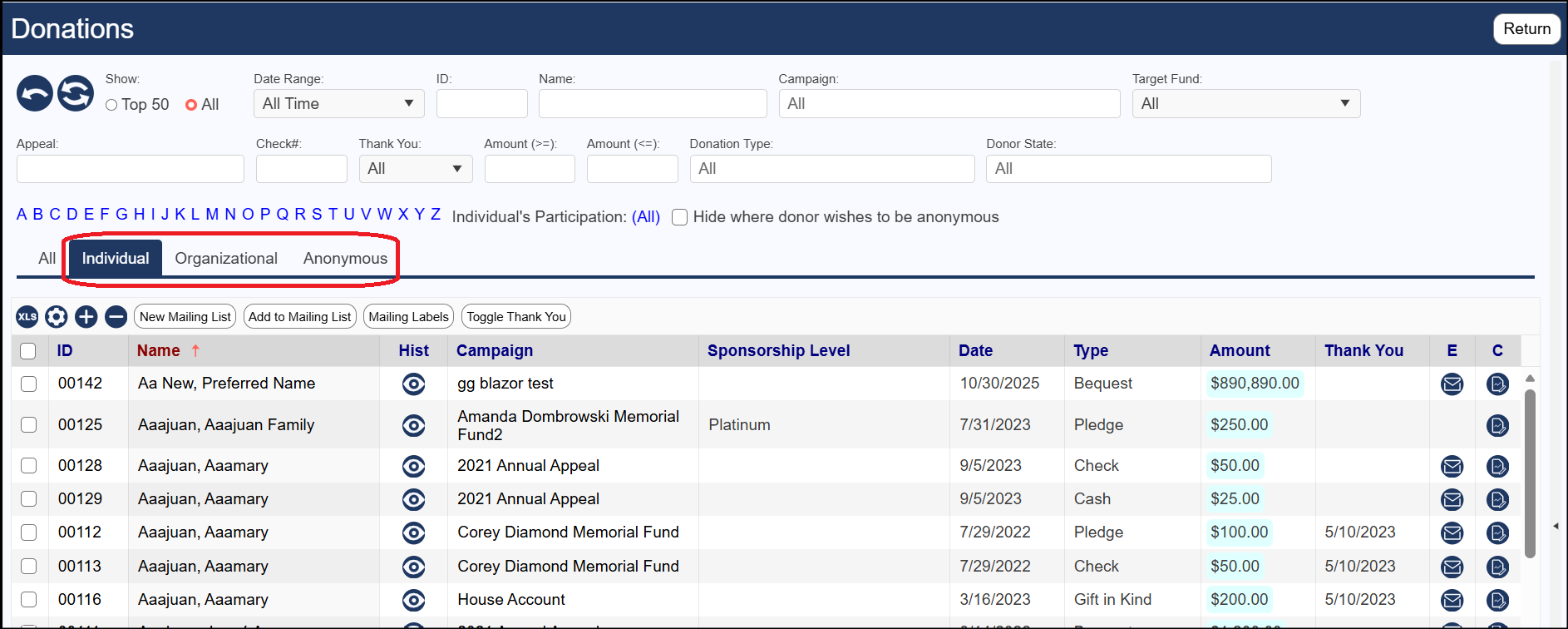The width and height of the screenshot is (1568, 629).
Task: Select the All radio button under Show
Action: click(191, 105)
